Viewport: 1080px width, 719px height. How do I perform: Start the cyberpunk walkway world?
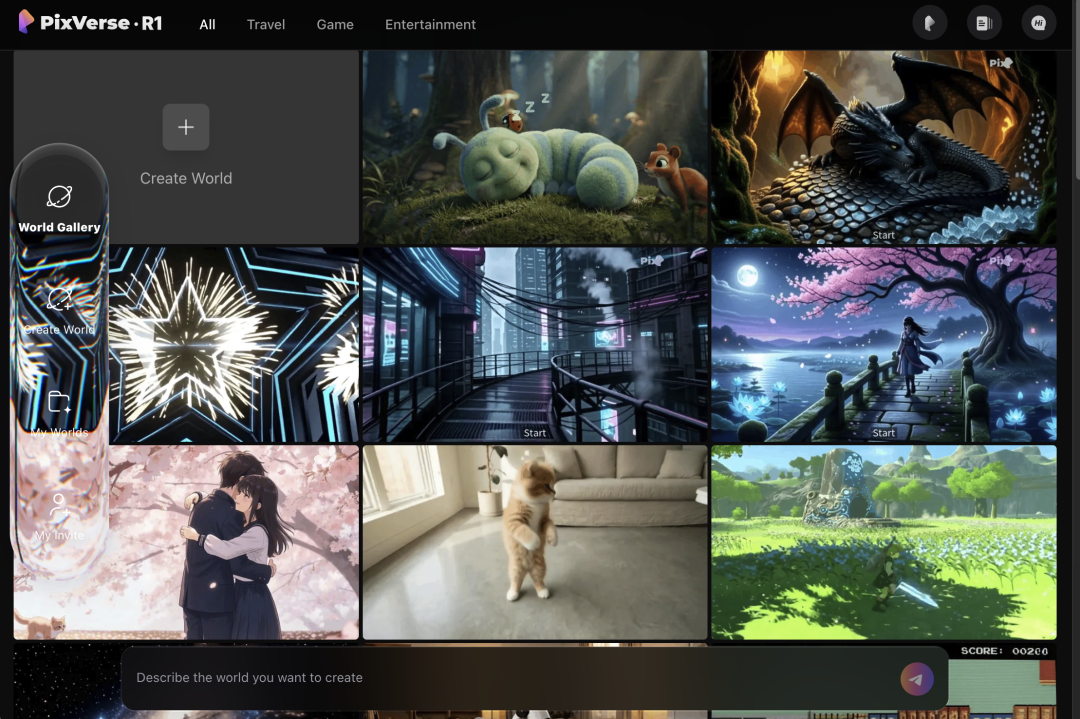coord(534,433)
